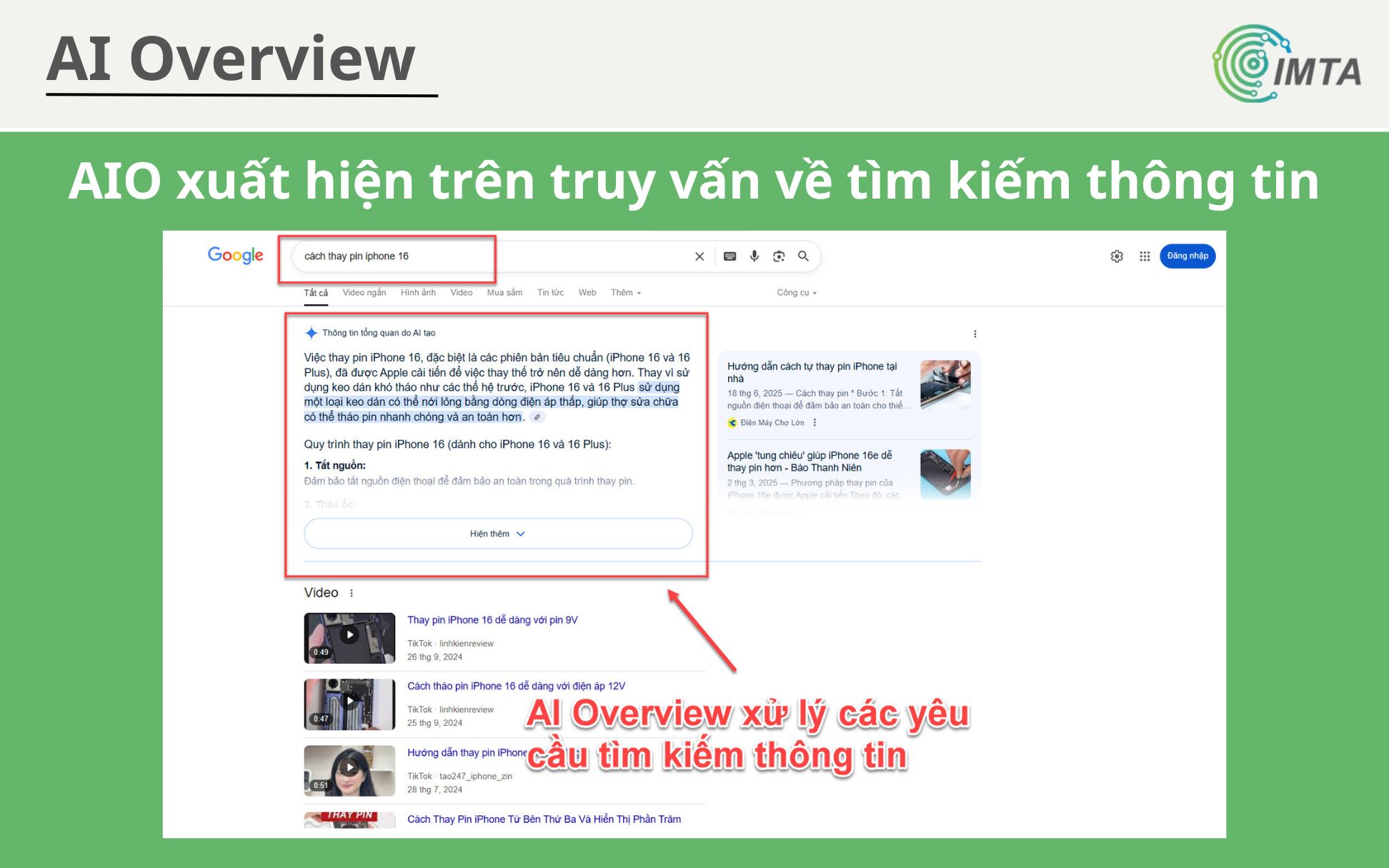The width and height of the screenshot is (1389, 868).
Task: Switch to the Mua sắm tab
Action: click(504, 293)
